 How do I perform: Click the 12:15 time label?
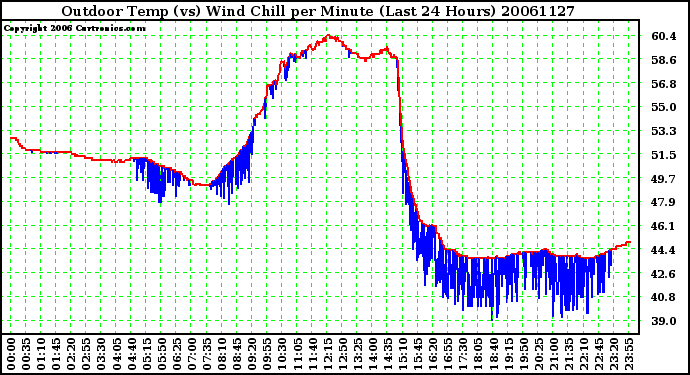coord(327,354)
